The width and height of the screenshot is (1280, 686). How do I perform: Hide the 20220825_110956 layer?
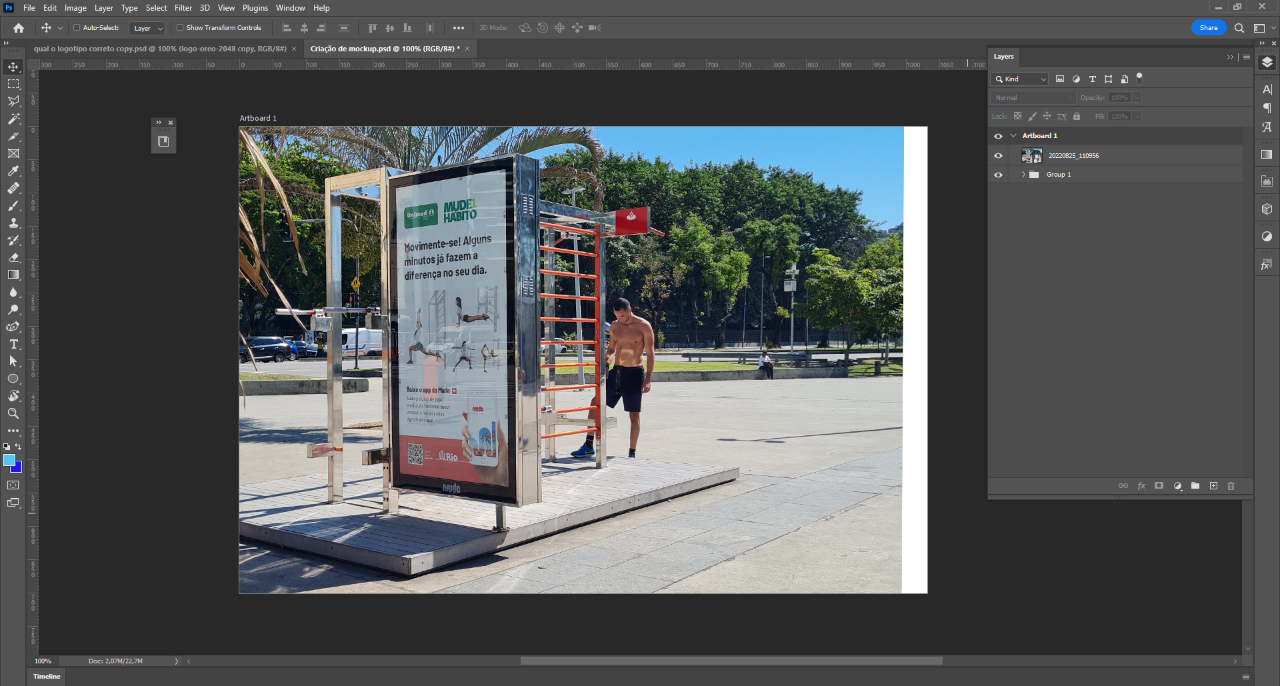tap(998, 156)
